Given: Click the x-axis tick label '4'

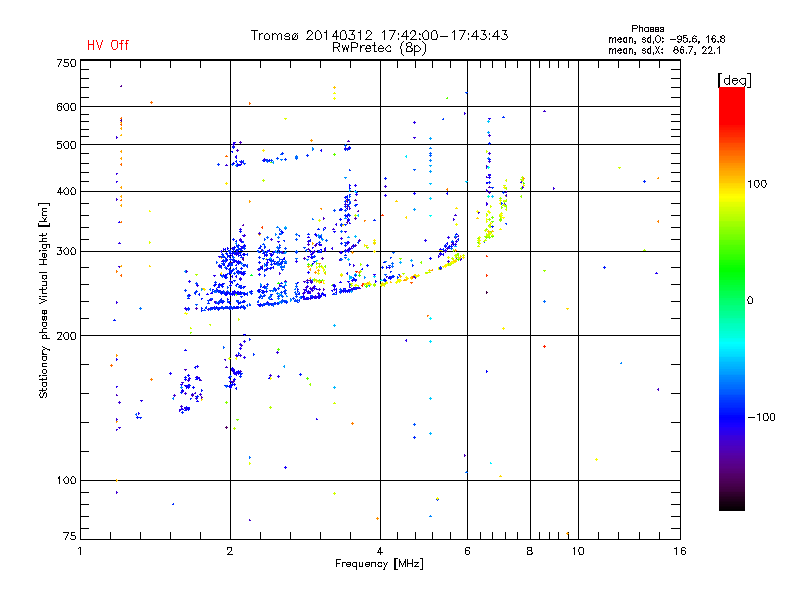Looking at the screenshot, I should [x=380, y=551].
